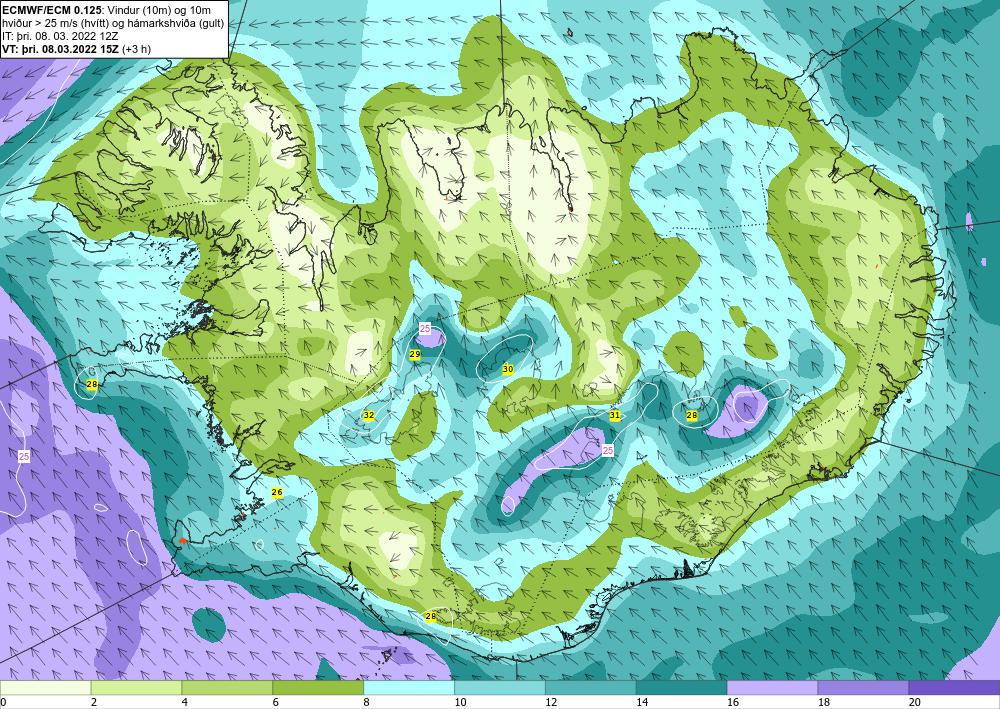Click the pink '25' contour label over the western sea

point(24,456)
